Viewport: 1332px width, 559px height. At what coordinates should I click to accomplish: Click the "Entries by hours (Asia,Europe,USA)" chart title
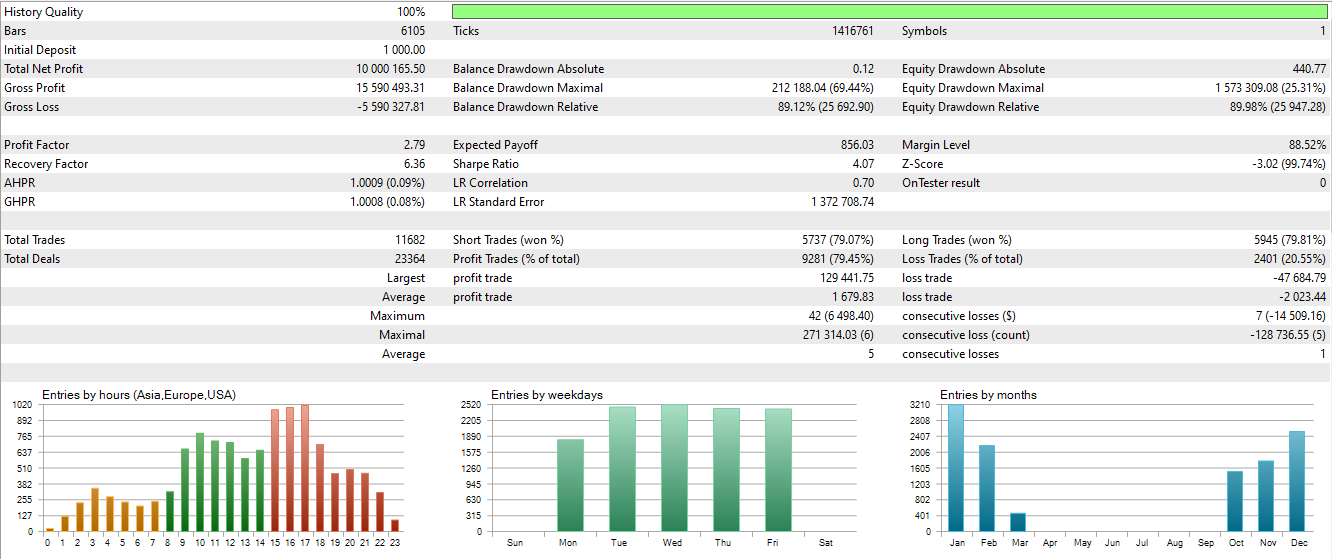[139, 395]
